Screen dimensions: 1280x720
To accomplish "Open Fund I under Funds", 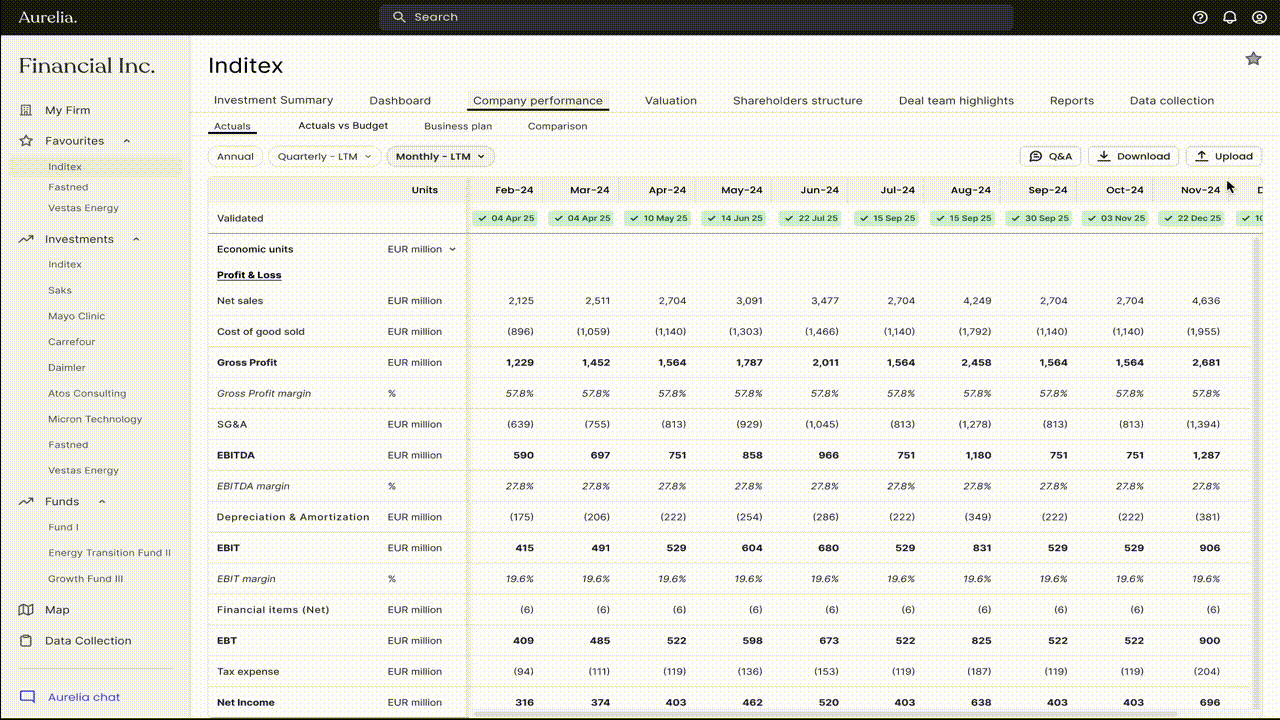I will 63,527.
